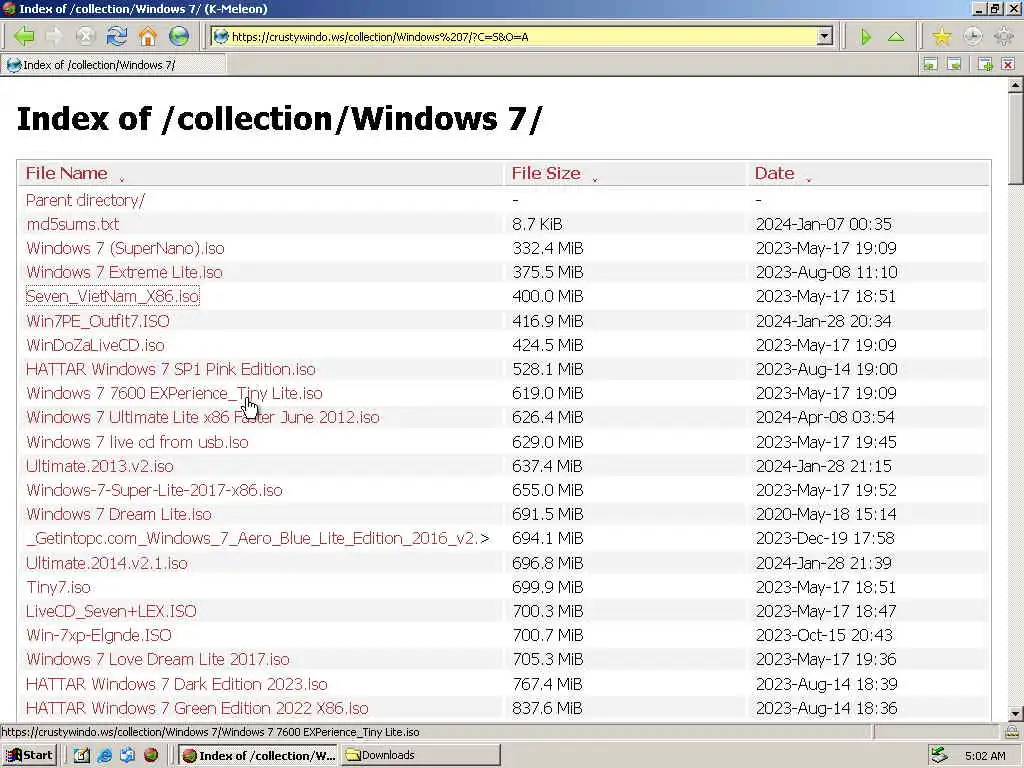The width and height of the screenshot is (1024, 768).
Task: Open Win7PE_Outfit7.ISO link
Action: click(97, 321)
